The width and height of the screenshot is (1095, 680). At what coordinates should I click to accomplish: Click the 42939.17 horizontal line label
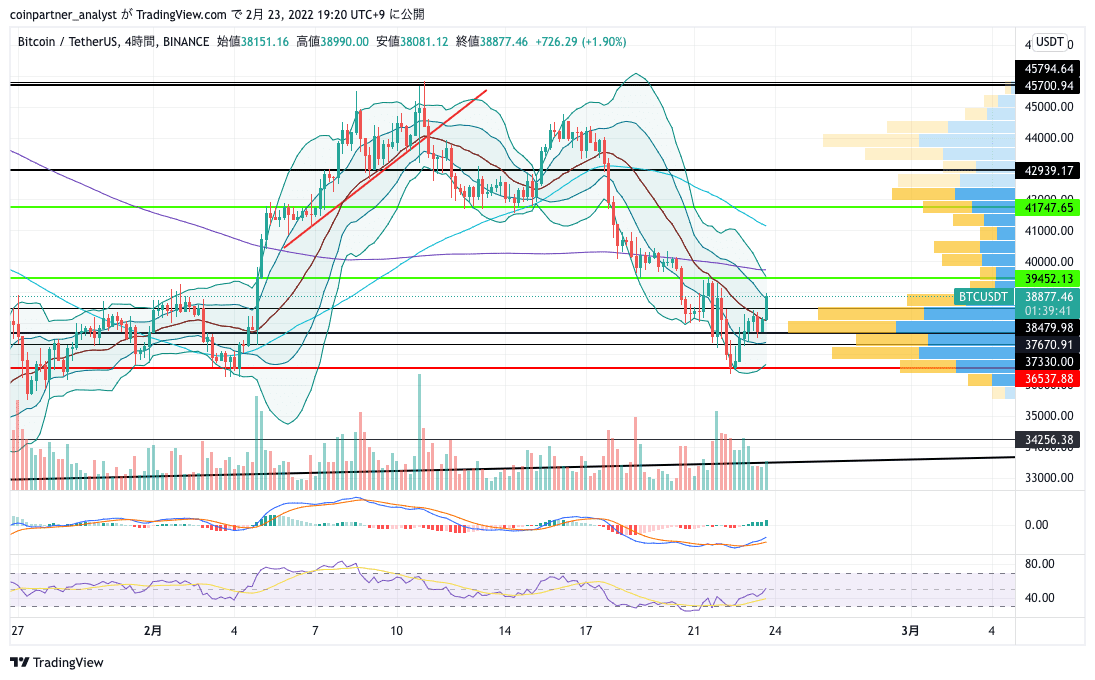[x=1048, y=170]
